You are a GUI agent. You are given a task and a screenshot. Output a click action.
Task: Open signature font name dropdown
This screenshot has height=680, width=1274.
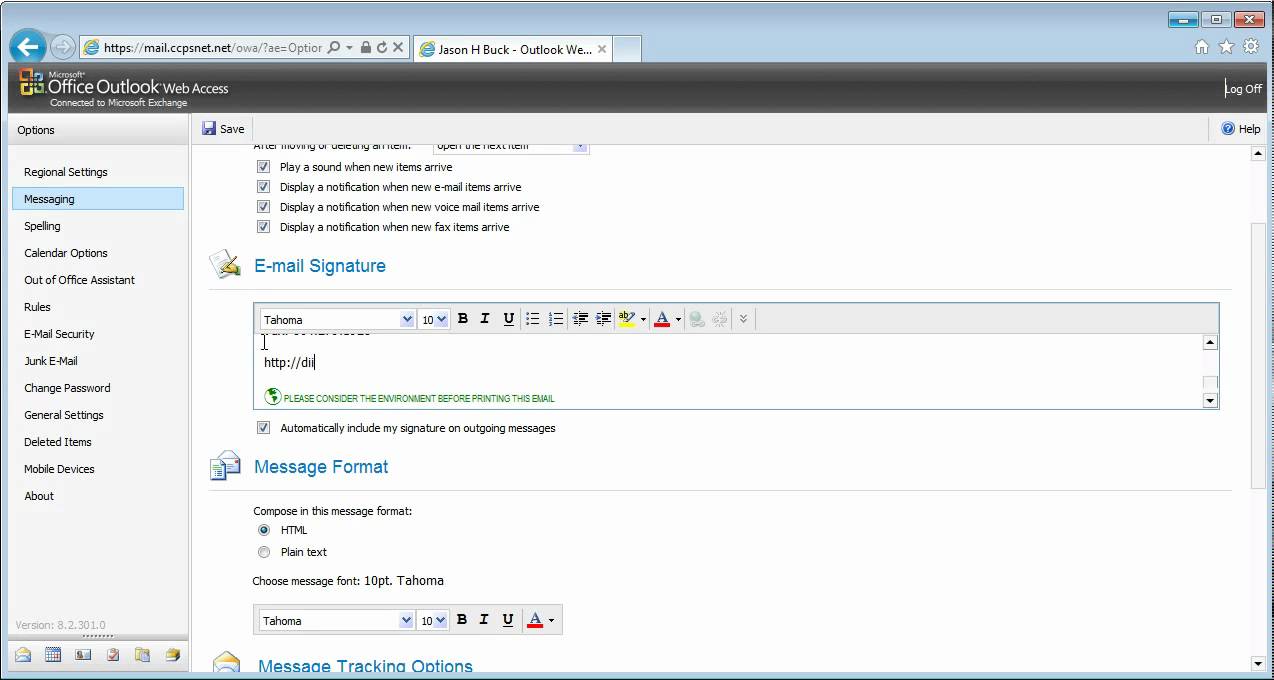(407, 320)
